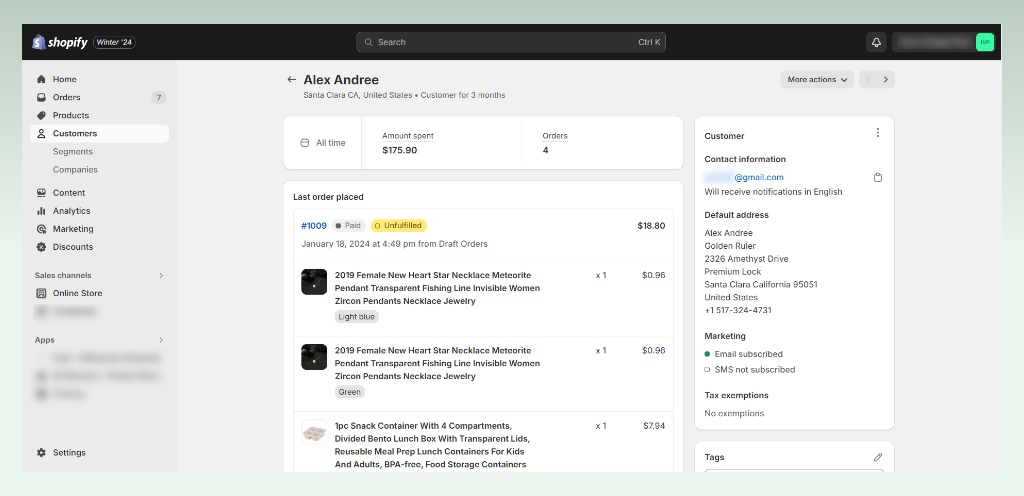Open Settings in the sidebar
Viewport: 1024px width, 496px height.
[x=99, y=452]
